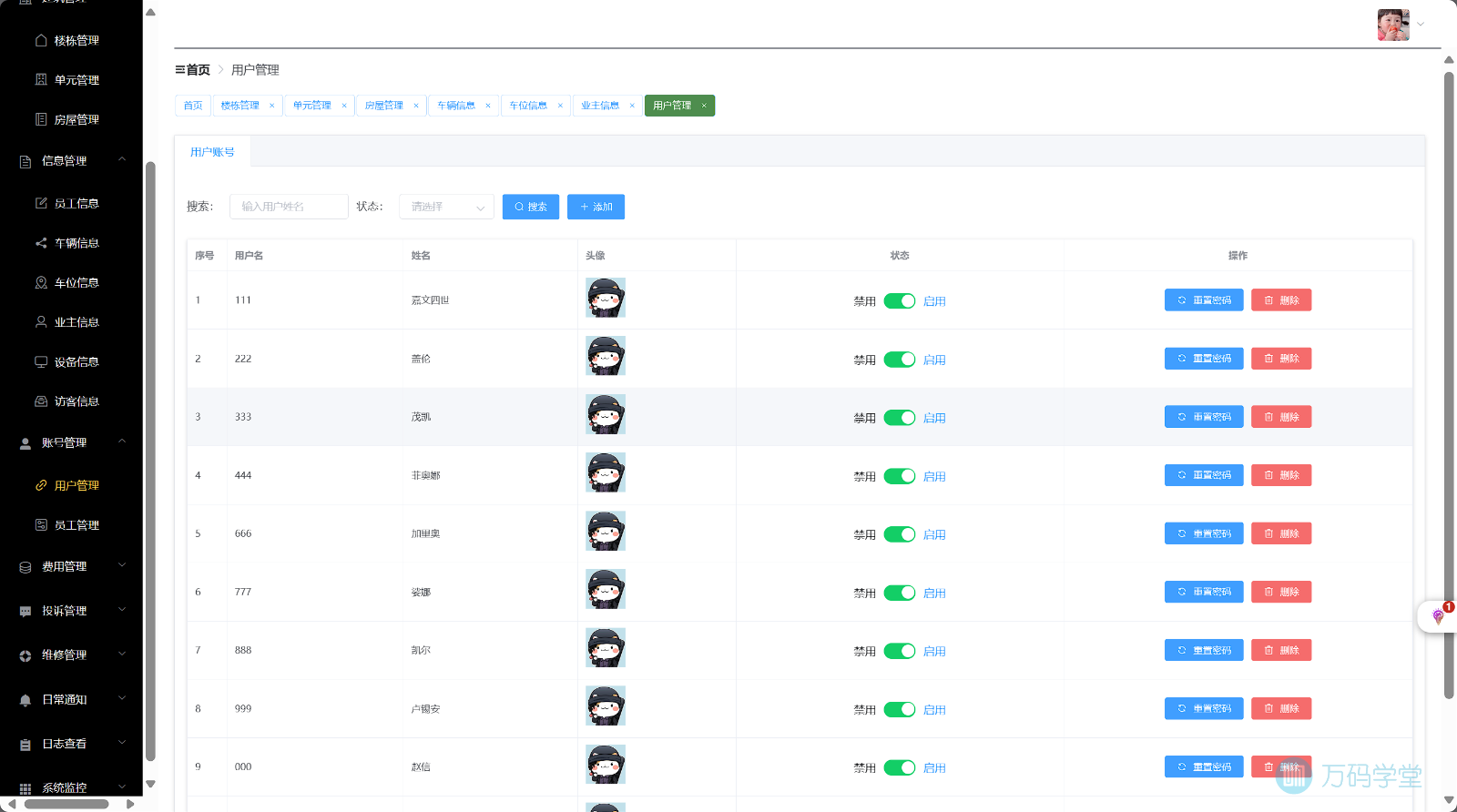Image resolution: width=1457 pixels, height=812 pixels.
Task: Toggle status switch for user 888
Action: [900, 651]
